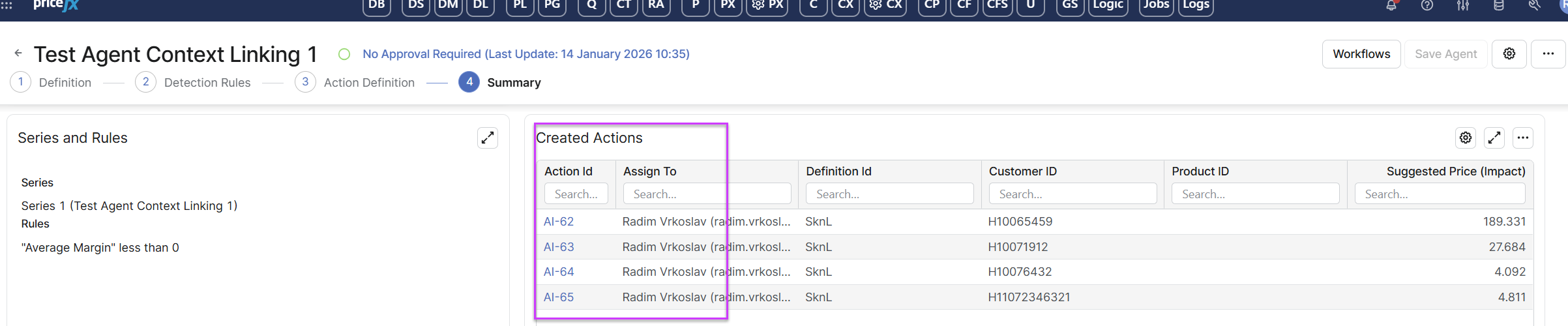The image size is (1568, 326).
Task: Open the Jobs shortcut in top bar
Action: click(x=1156, y=5)
